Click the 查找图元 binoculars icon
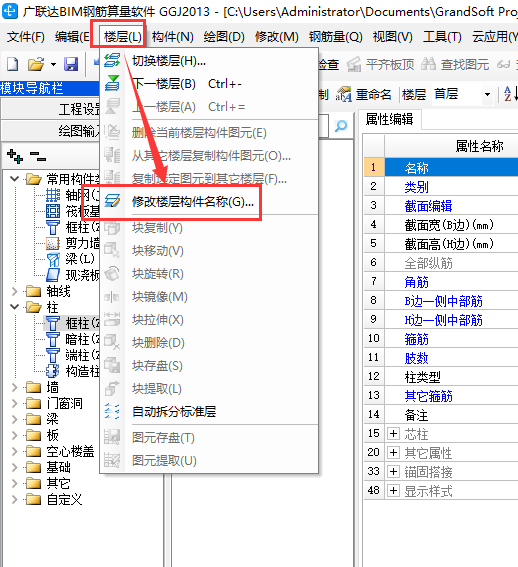This screenshot has height=567, width=518. click(428, 64)
